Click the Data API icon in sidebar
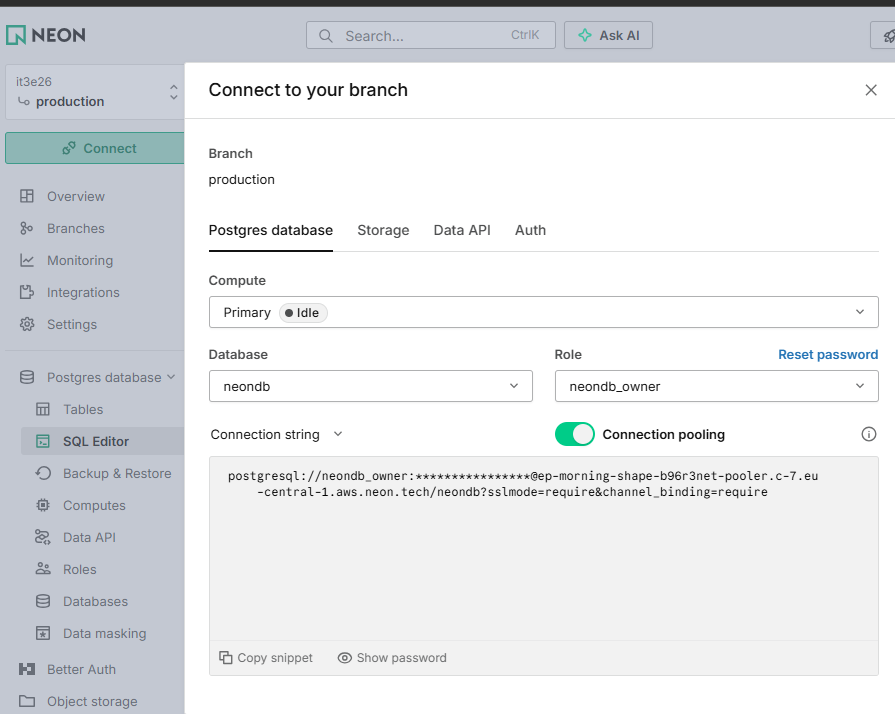Viewport: 895px width, 714px height. [x=43, y=537]
